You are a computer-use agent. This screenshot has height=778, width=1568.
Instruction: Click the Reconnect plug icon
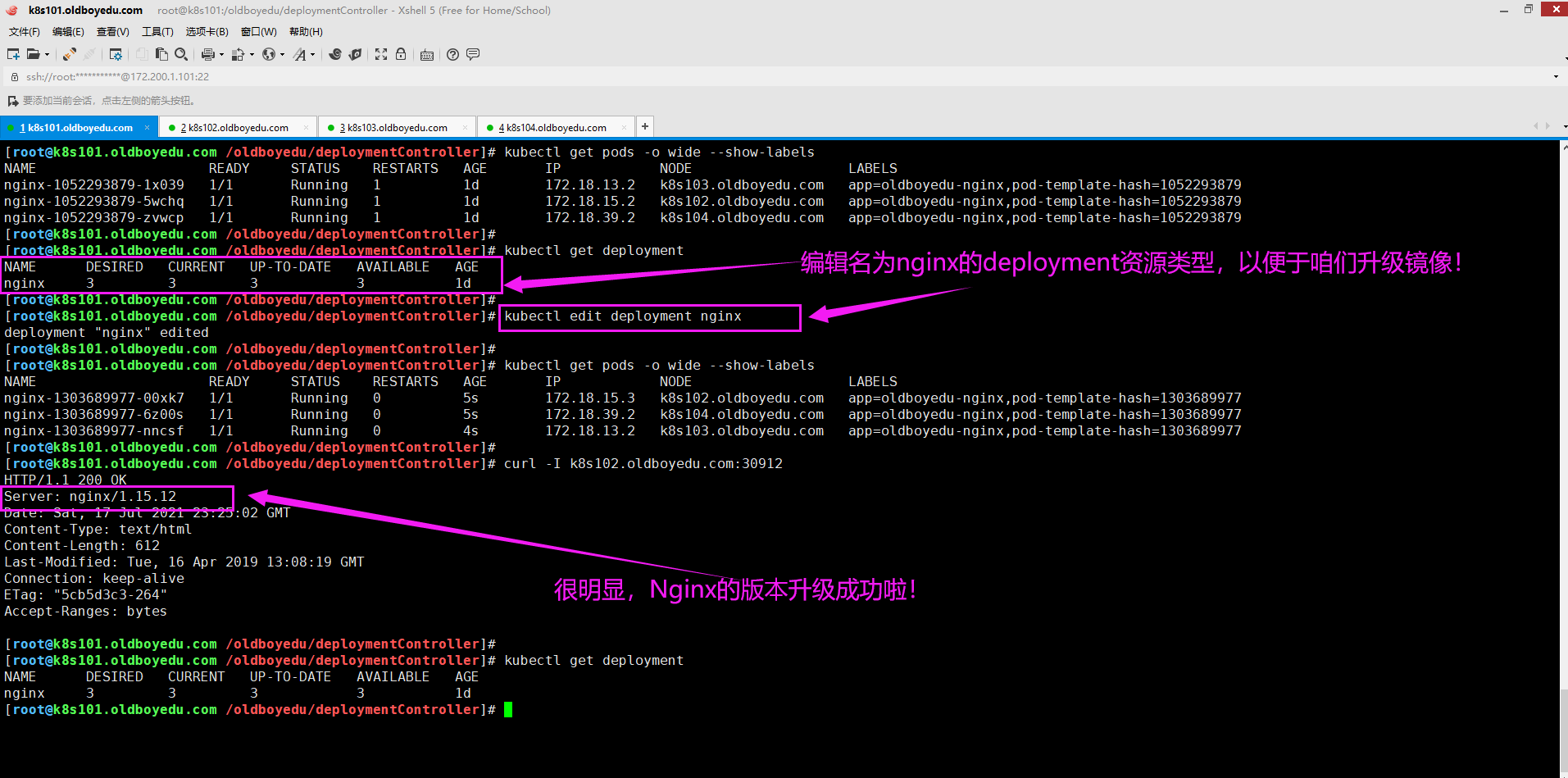(70, 54)
